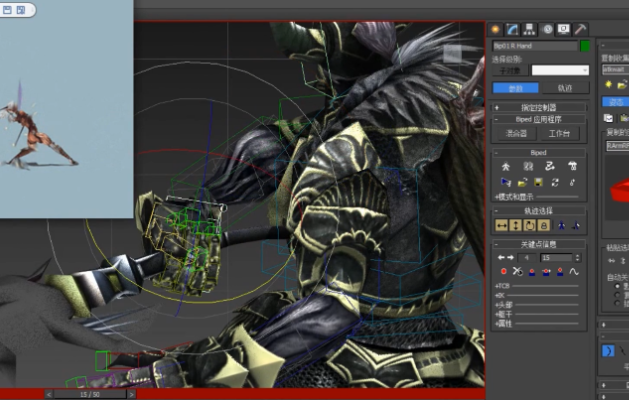Image resolution: width=629 pixels, height=400 pixels.
Task: Click the red Set Key dot
Action: pos(503,272)
